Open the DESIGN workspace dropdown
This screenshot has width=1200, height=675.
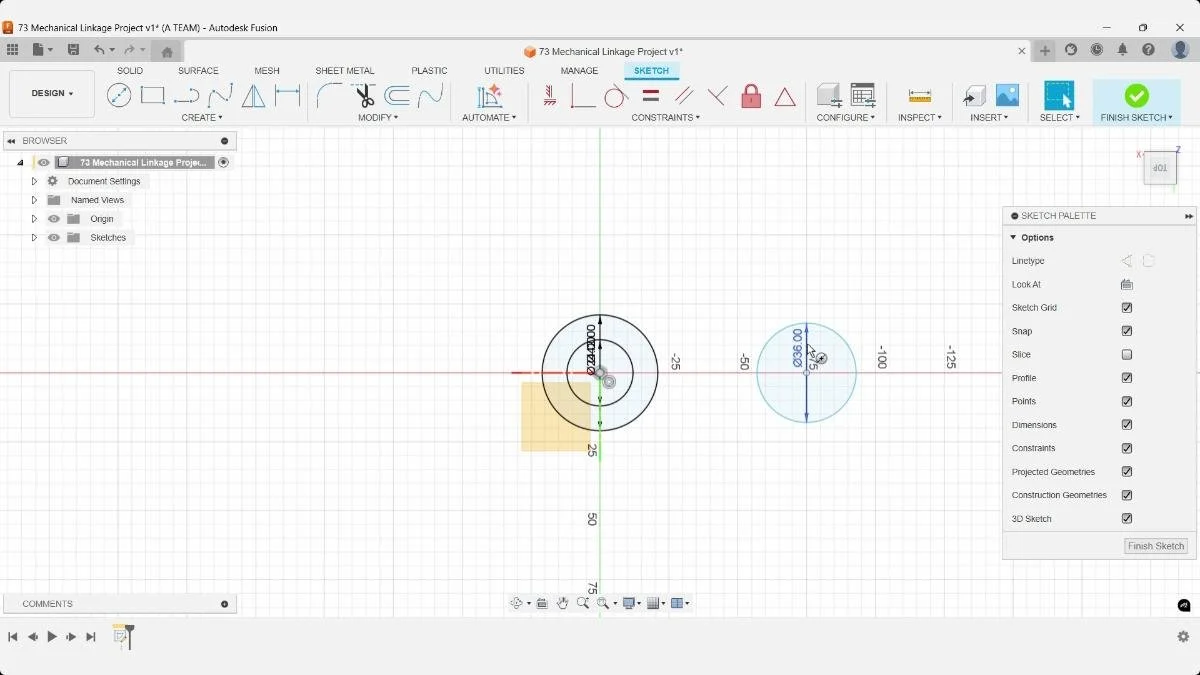(x=52, y=94)
